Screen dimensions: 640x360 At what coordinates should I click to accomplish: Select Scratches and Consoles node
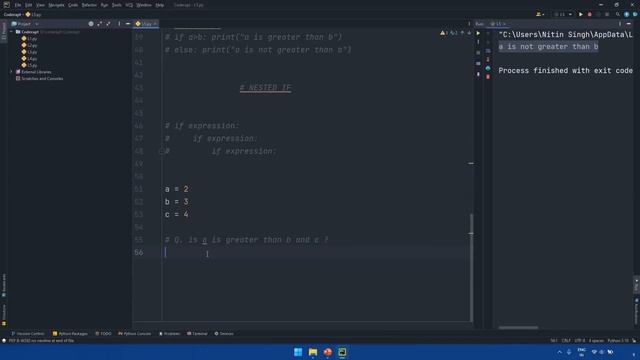39,78
